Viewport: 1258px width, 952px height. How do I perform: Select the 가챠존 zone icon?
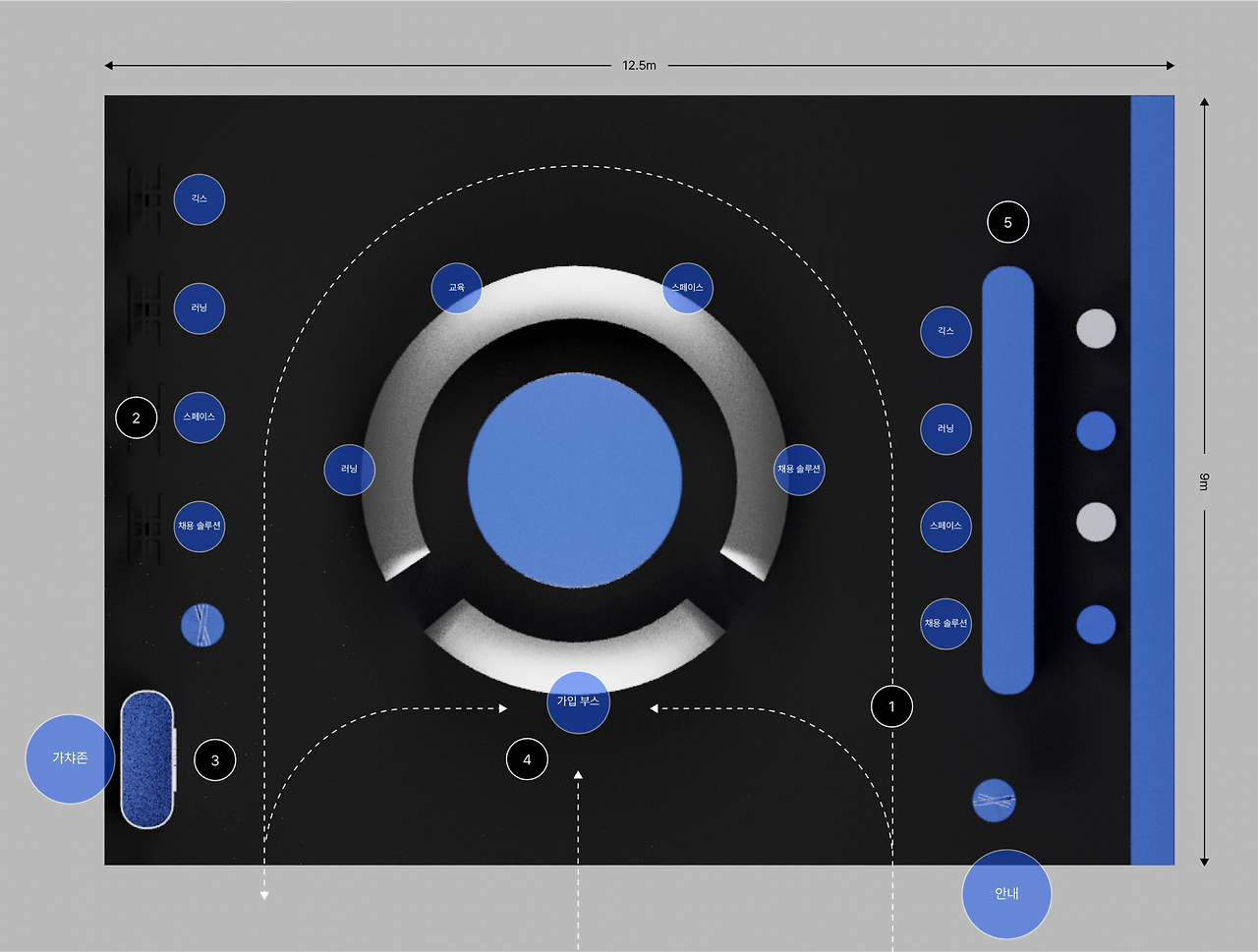tap(70, 758)
